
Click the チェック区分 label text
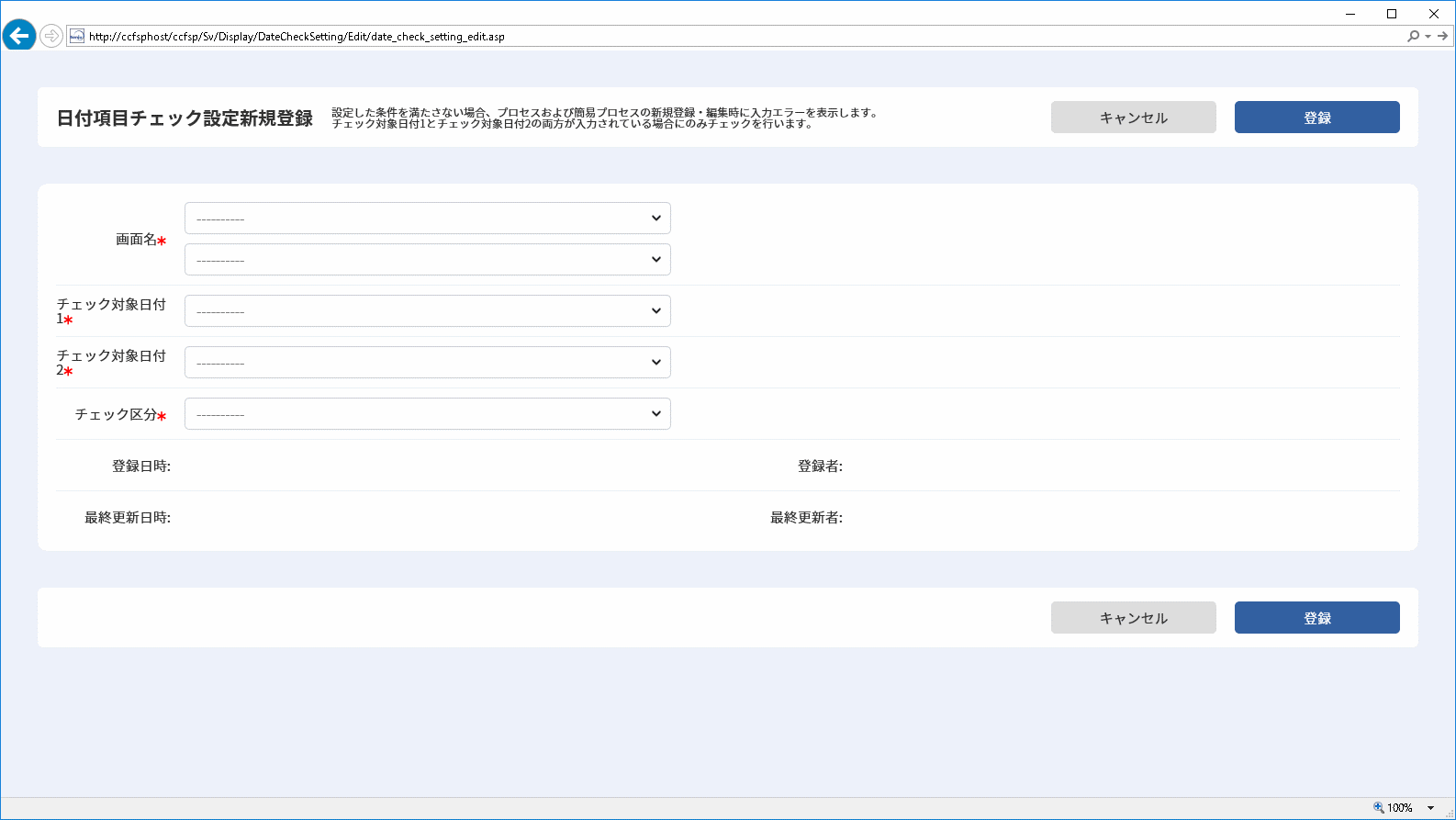(x=116, y=415)
